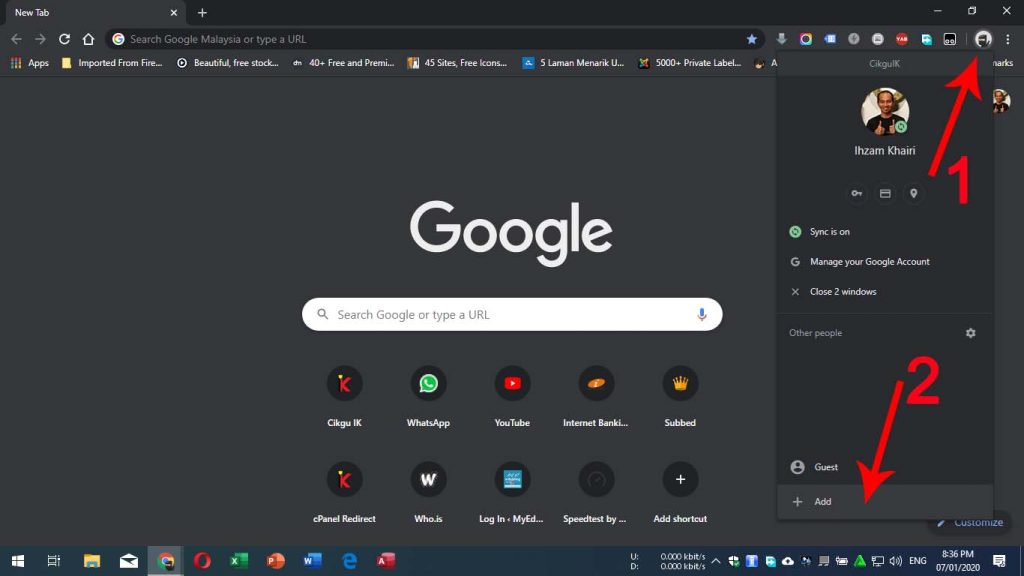The width and height of the screenshot is (1024, 576).
Task: Select Manage your Google Account
Action: 885,262
